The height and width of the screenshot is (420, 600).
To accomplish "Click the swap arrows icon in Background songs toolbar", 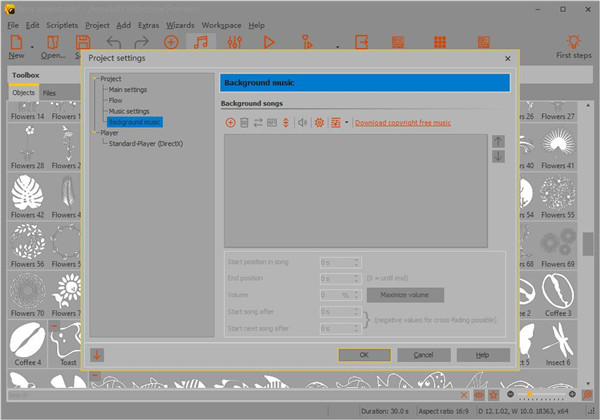I will [x=258, y=122].
